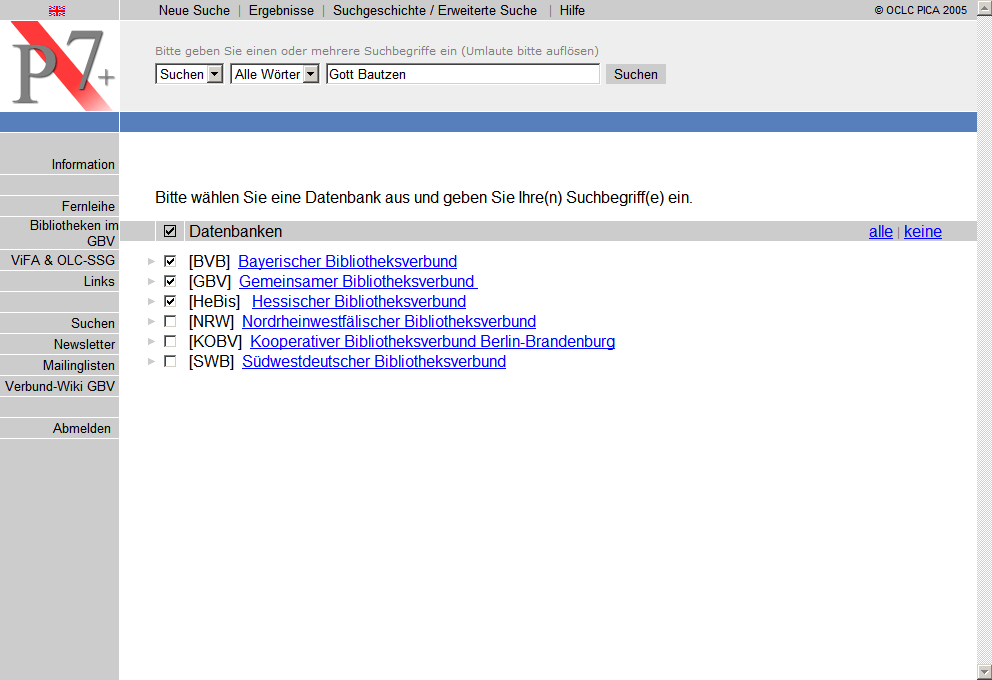Open Suchgeschichte / Erweiterte Suche menu
This screenshot has height=680, width=992.
tap(434, 10)
